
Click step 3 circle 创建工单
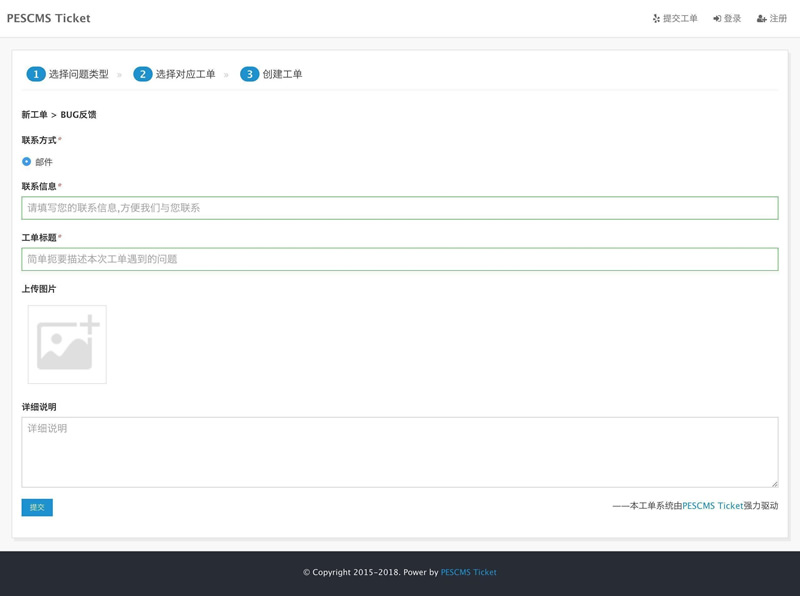click(x=249, y=74)
